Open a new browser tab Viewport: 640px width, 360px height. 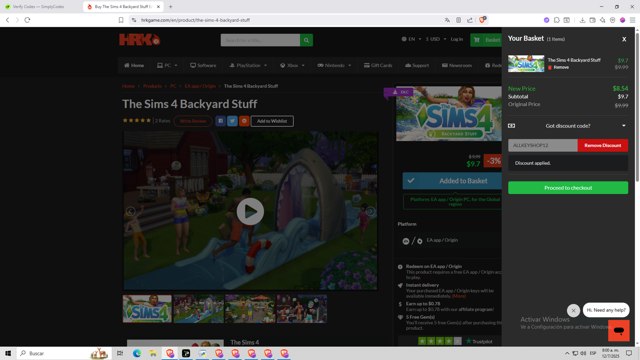pos(171,7)
